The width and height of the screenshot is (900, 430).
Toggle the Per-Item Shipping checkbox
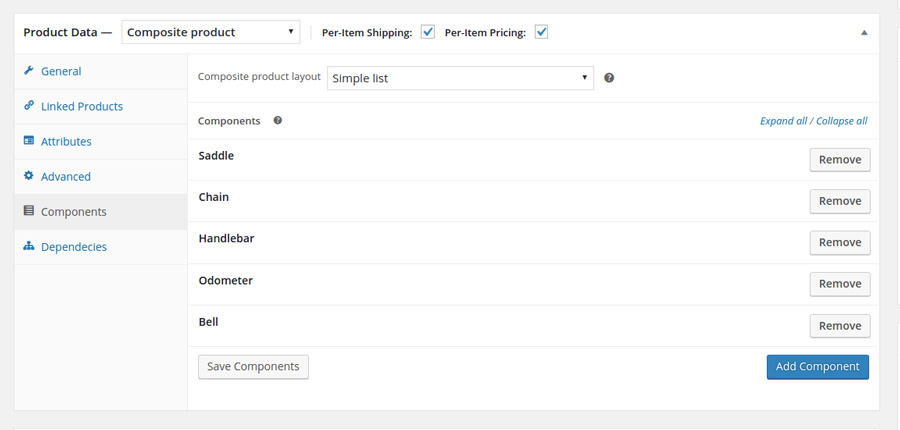(428, 32)
